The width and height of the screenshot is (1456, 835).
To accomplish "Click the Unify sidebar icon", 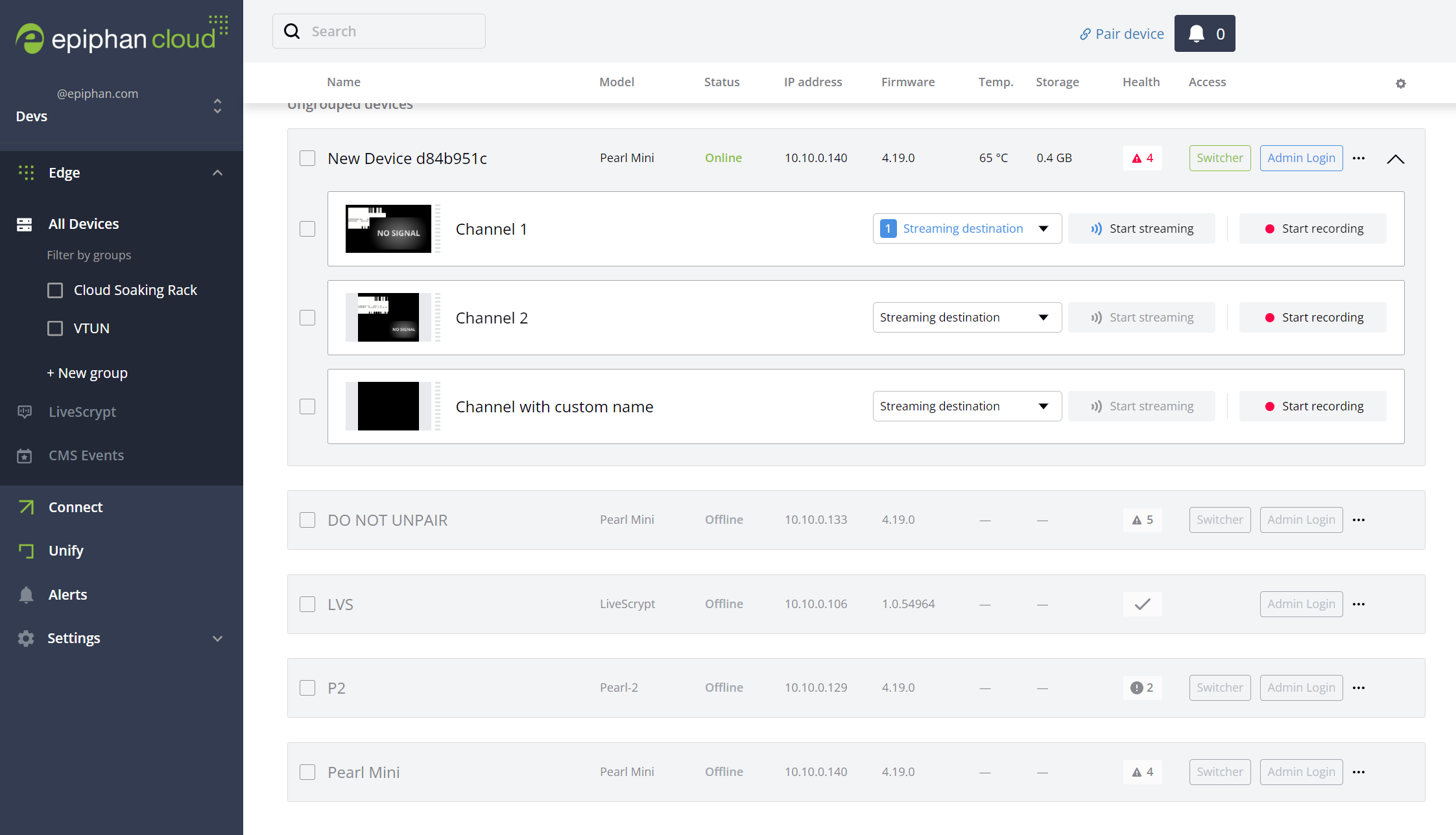I will [x=26, y=551].
